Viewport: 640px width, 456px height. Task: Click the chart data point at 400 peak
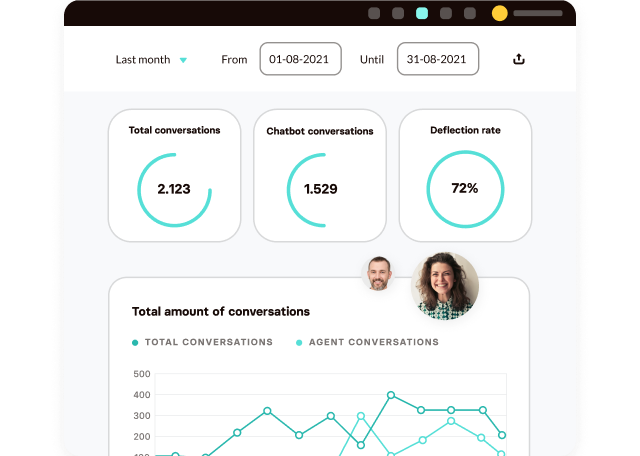tap(391, 395)
